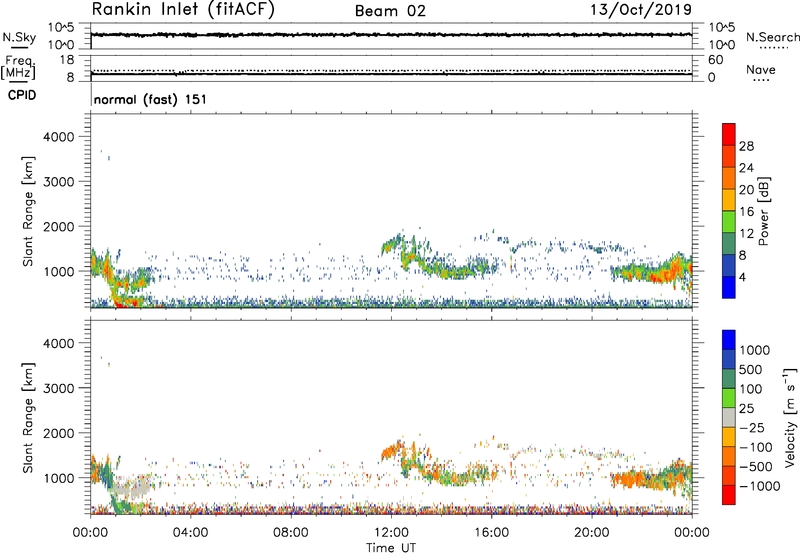Screen dimensions: 800x554
Task: Click the date '13/Oct/2019'
Action: (641, 10)
